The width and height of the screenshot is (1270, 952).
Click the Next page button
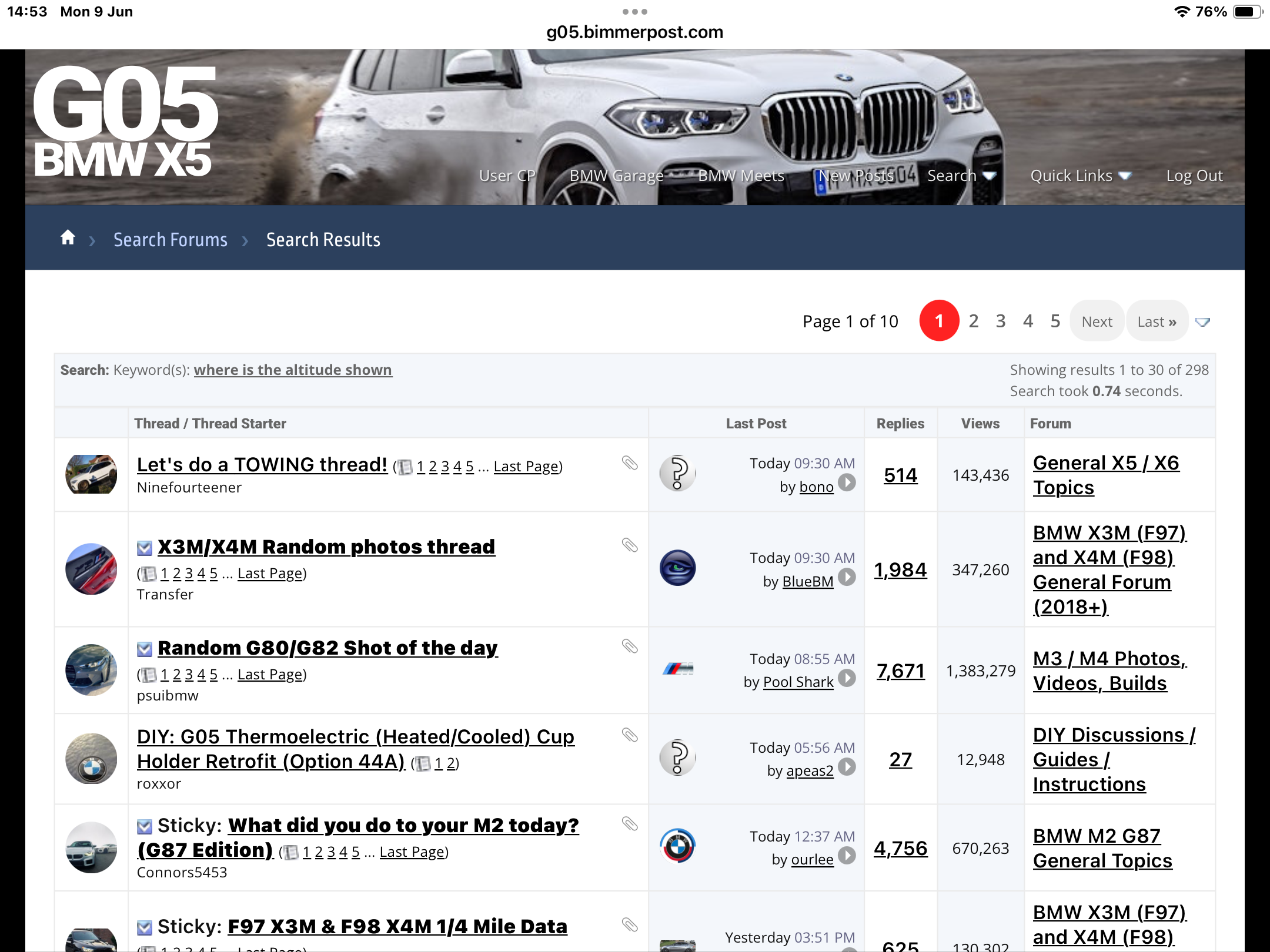(x=1097, y=321)
